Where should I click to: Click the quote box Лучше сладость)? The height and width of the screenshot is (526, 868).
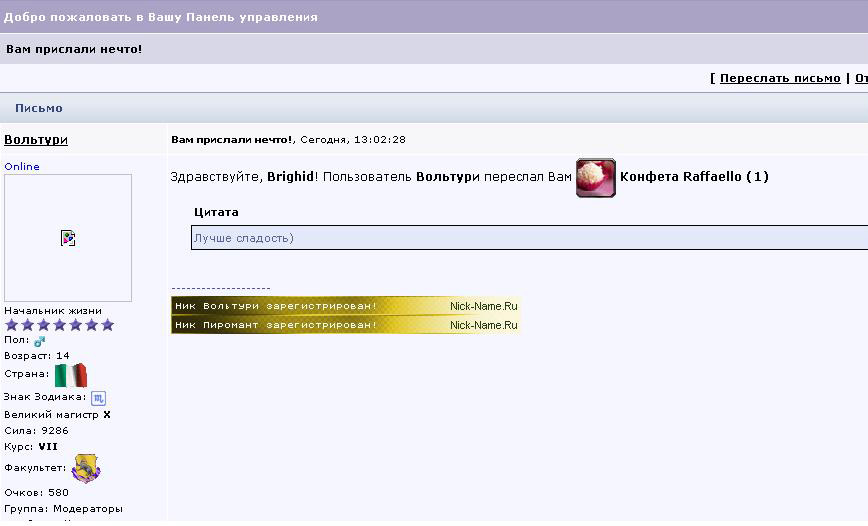click(x=529, y=238)
